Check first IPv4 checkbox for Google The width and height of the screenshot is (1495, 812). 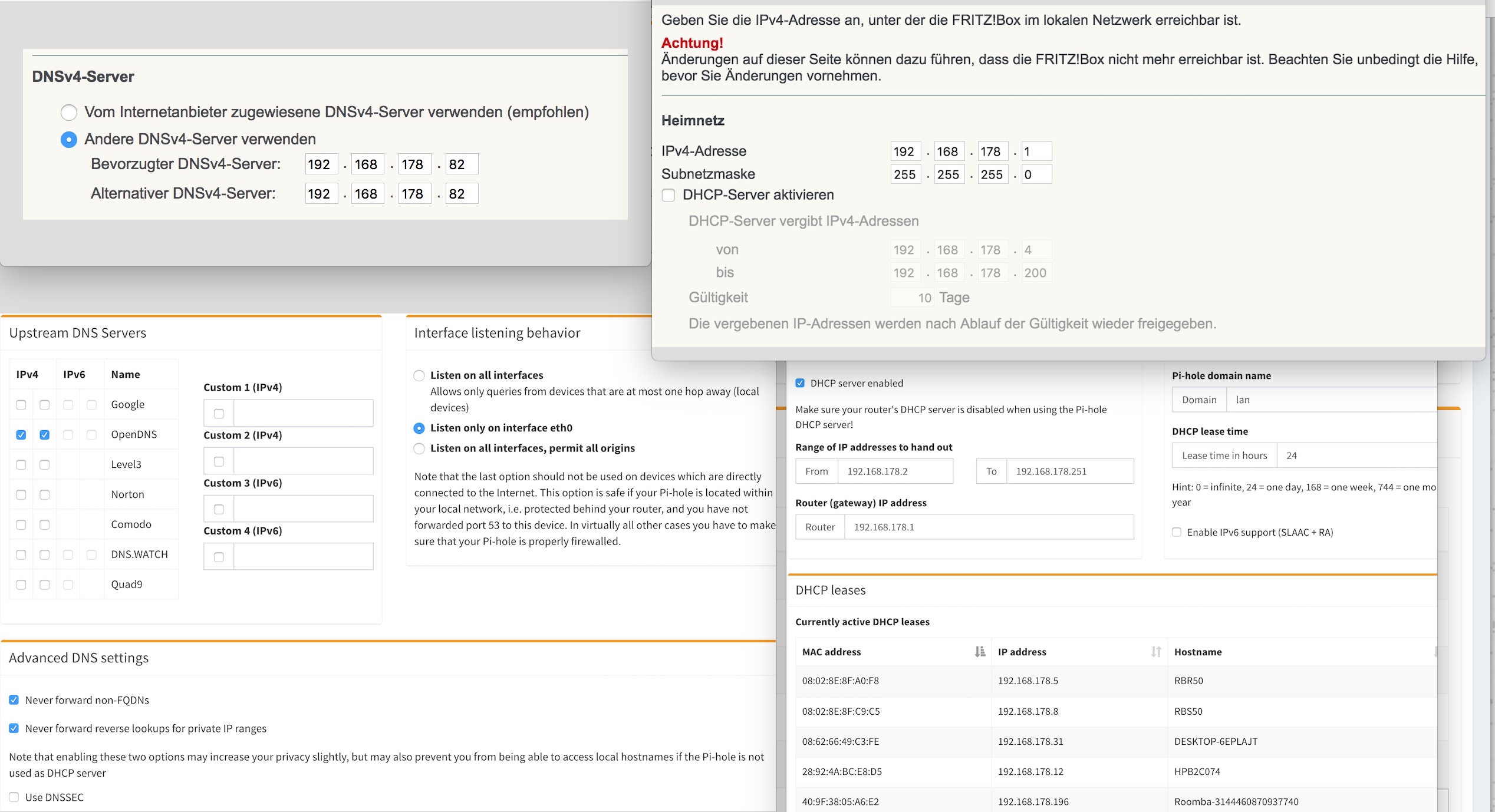tap(21, 405)
